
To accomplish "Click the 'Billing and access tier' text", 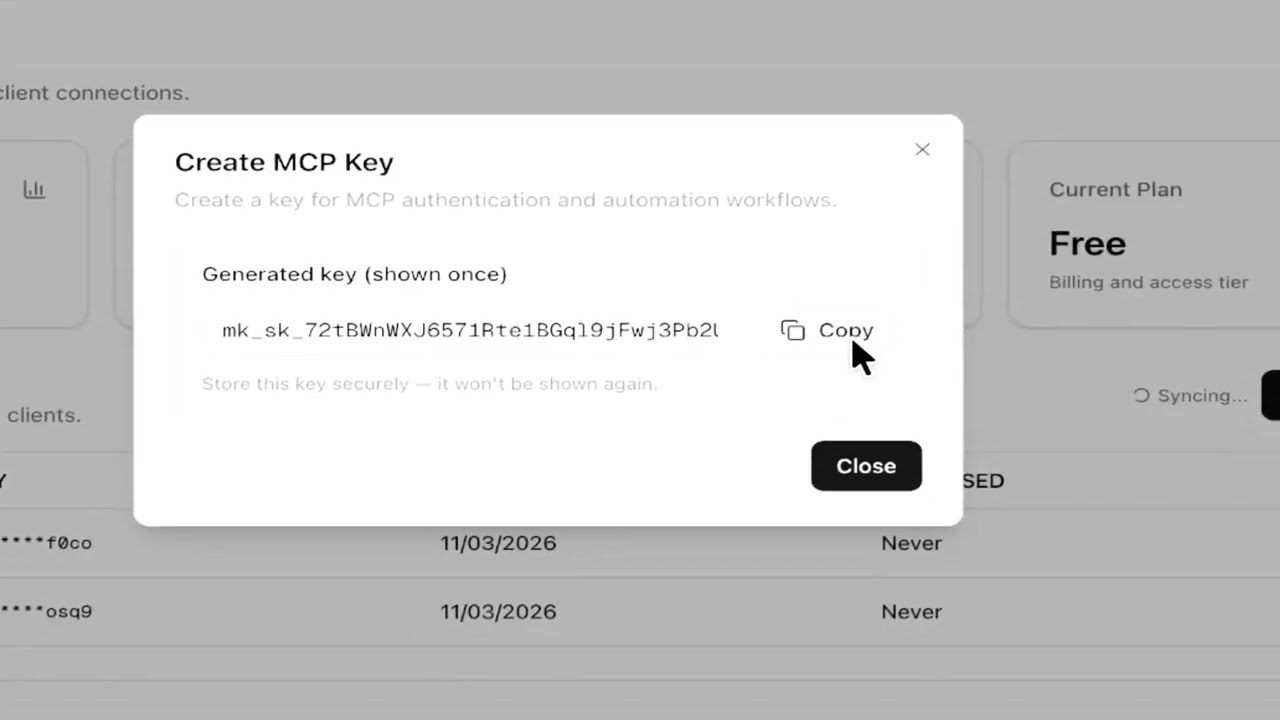I will (1148, 282).
